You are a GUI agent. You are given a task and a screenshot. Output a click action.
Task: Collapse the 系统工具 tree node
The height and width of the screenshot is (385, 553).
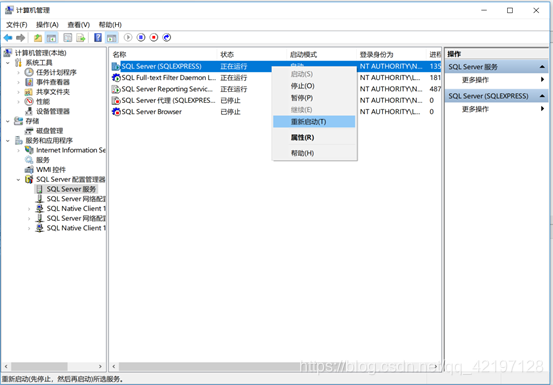point(8,63)
